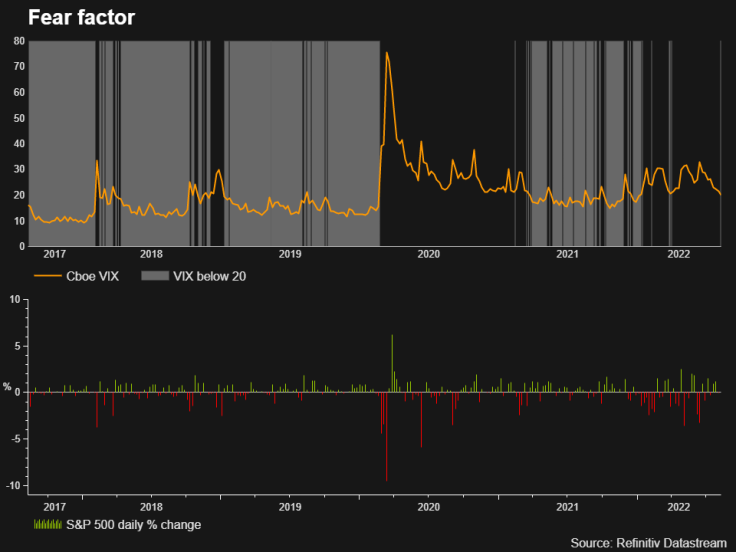This screenshot has width=736, height=552.
Task: Click the 2020 label on the VIX axis
Action: point(429,254)
